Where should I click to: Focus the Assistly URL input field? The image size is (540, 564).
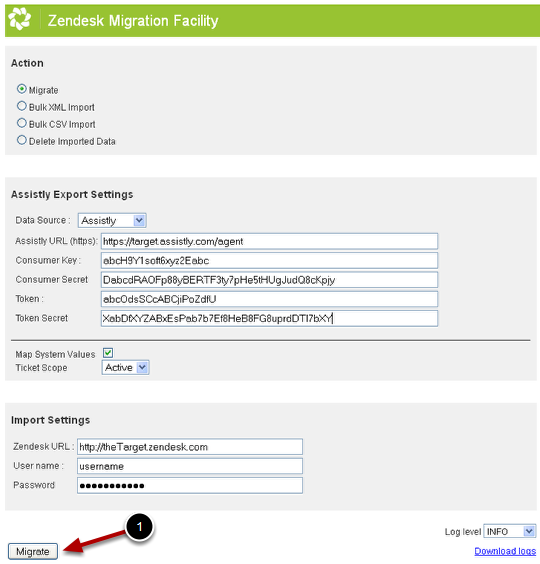click(x=269, y=241)
